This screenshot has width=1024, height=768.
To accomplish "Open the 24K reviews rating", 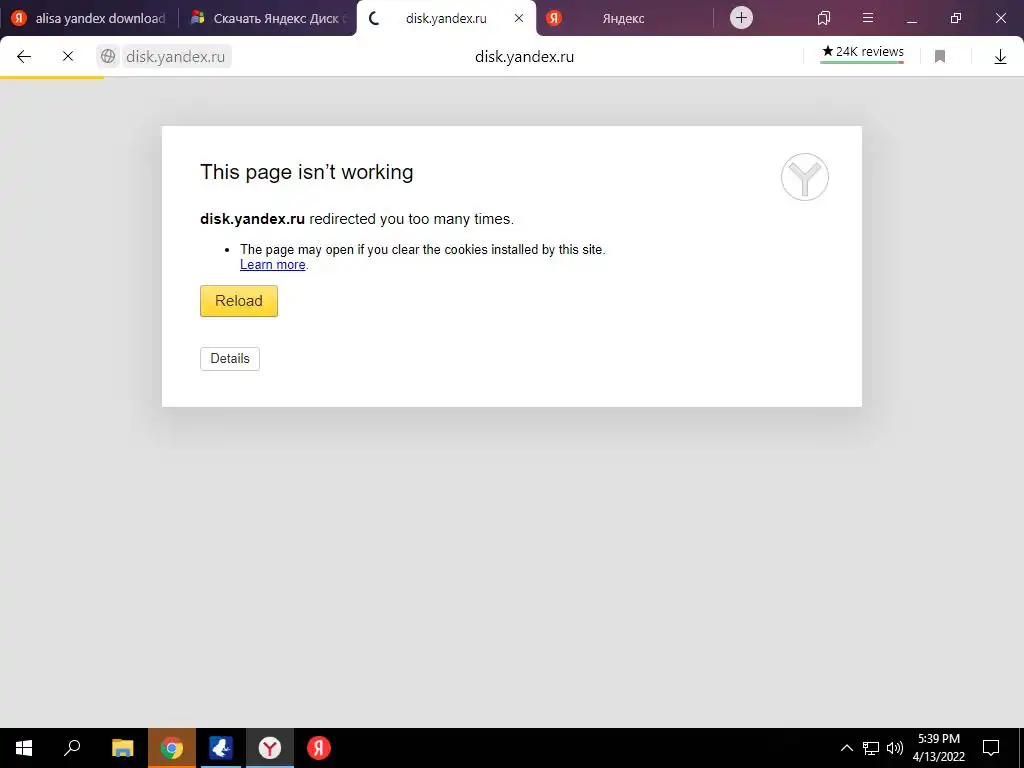I will coord(862,52).
